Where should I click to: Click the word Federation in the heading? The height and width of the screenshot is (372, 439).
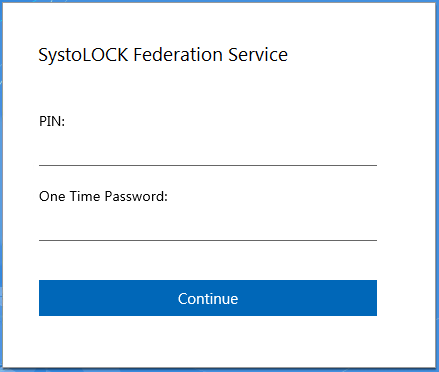pos(178,55)
